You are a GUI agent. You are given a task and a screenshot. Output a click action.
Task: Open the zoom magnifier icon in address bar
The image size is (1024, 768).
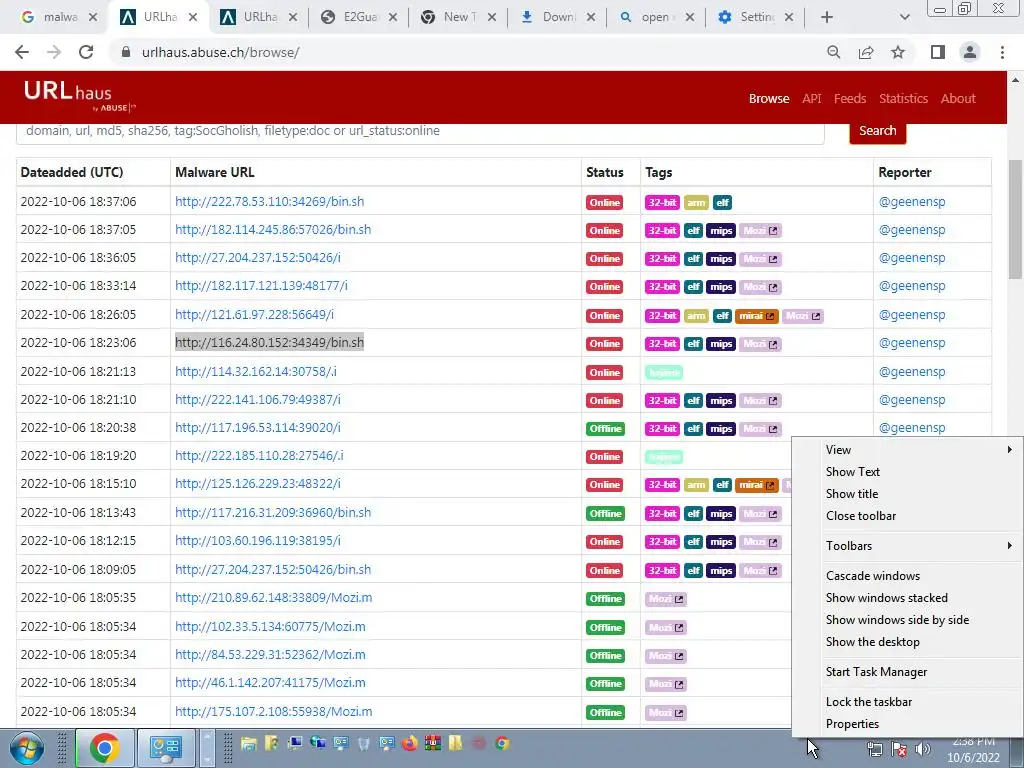pos(833,52)
